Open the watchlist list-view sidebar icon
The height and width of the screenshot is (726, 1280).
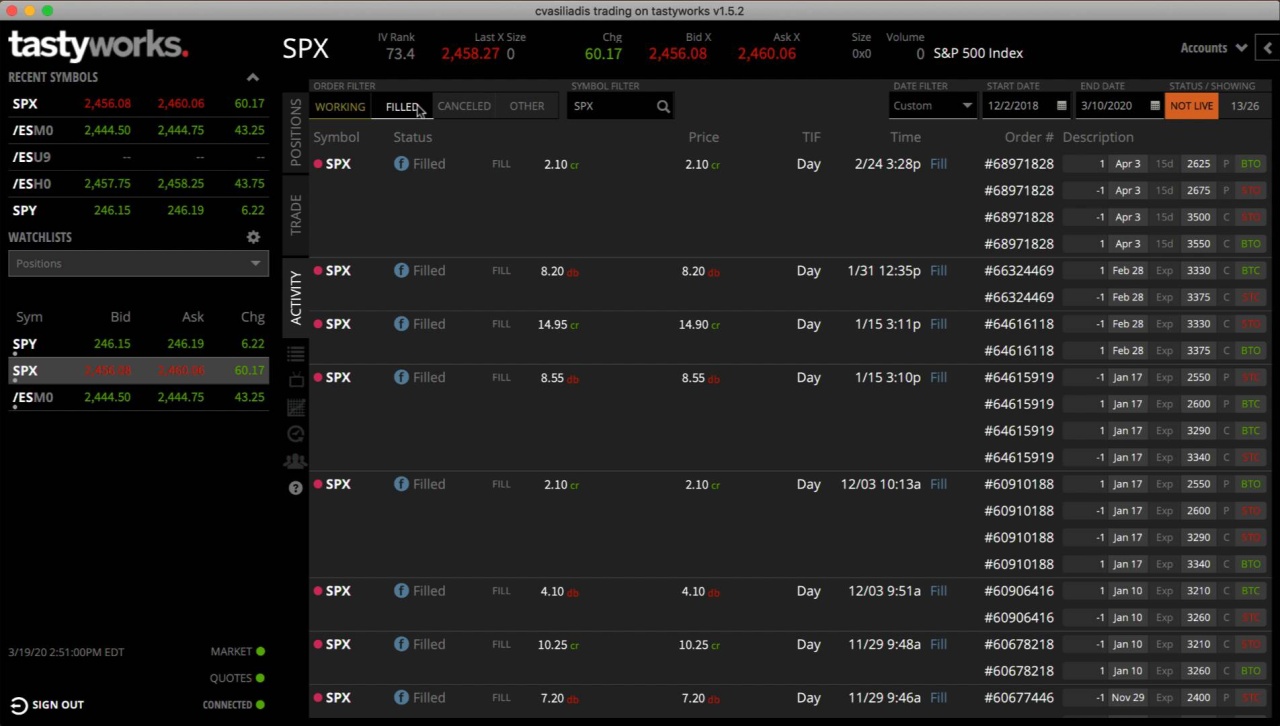[295, 354]
